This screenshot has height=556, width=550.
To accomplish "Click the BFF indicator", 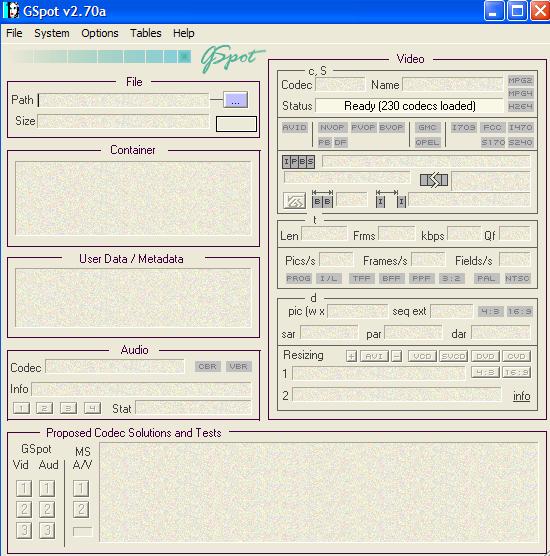I will tap(391, 278).
